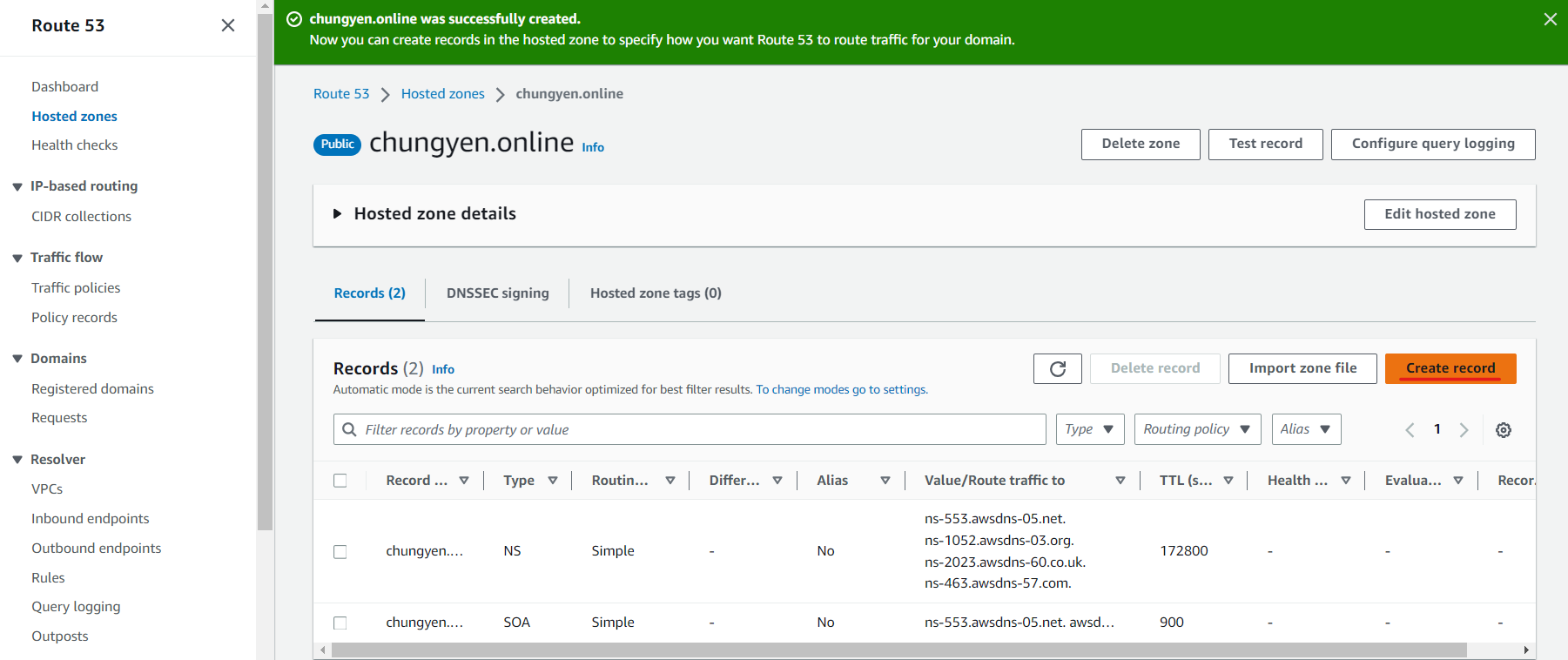Open Health checks in sidebar
Image resolution: width=1568 pixels, height=660 pixels.
(75, 145)
